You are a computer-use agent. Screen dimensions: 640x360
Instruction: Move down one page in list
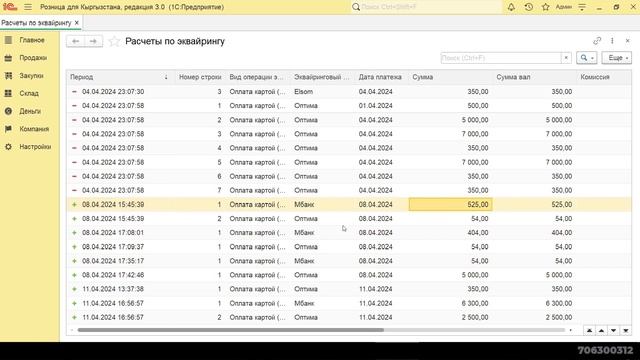[613, 330]
